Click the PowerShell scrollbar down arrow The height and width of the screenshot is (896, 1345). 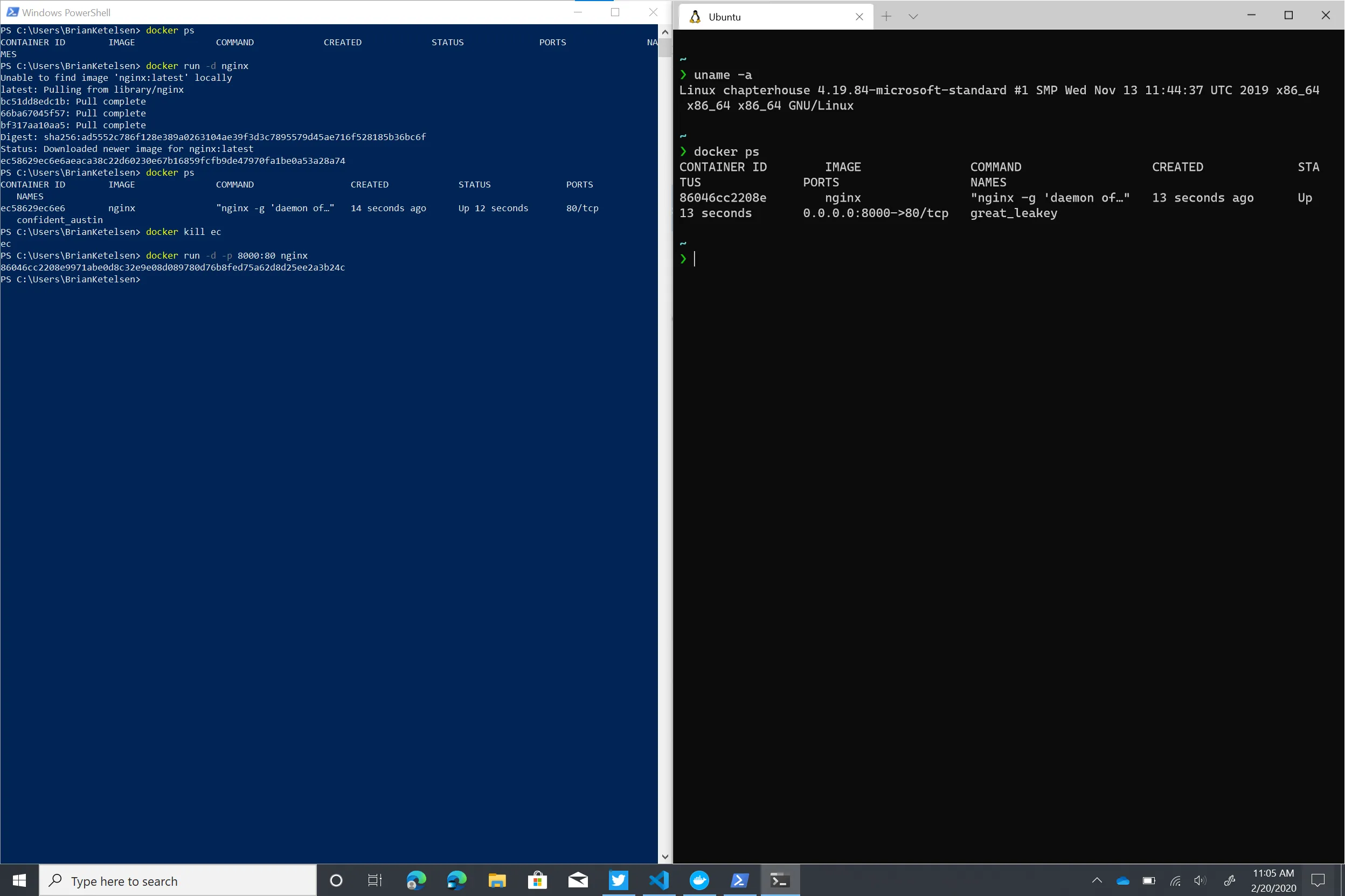pyautogui.click(x=664, y=857)
